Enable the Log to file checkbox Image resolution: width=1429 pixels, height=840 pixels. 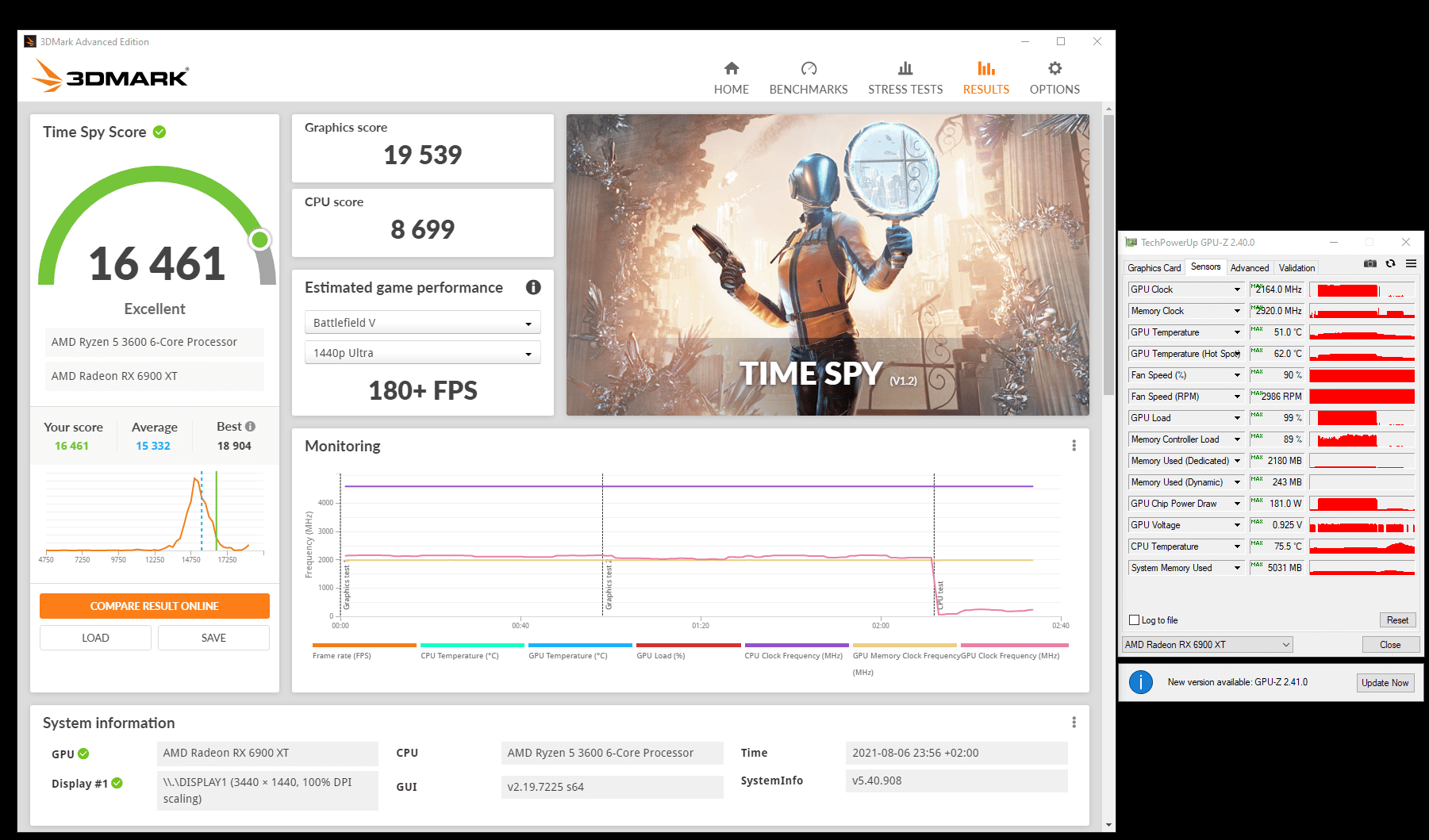click(1134, 620)
